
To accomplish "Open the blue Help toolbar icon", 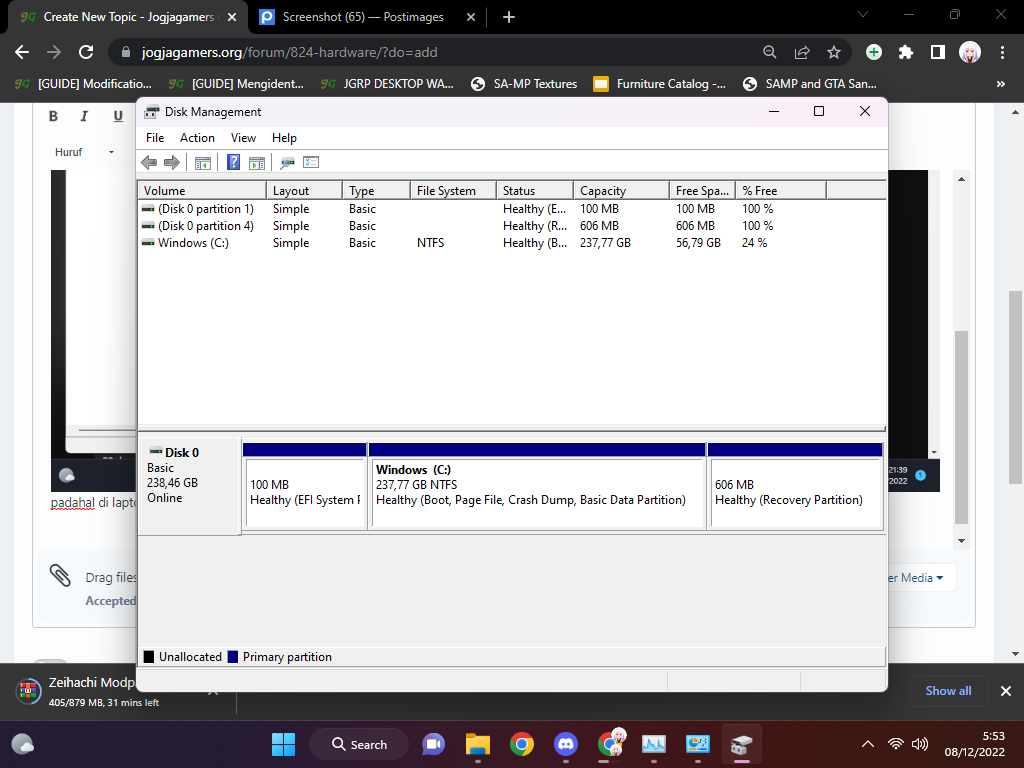I will pyautogui.click(x=233, y=163).
